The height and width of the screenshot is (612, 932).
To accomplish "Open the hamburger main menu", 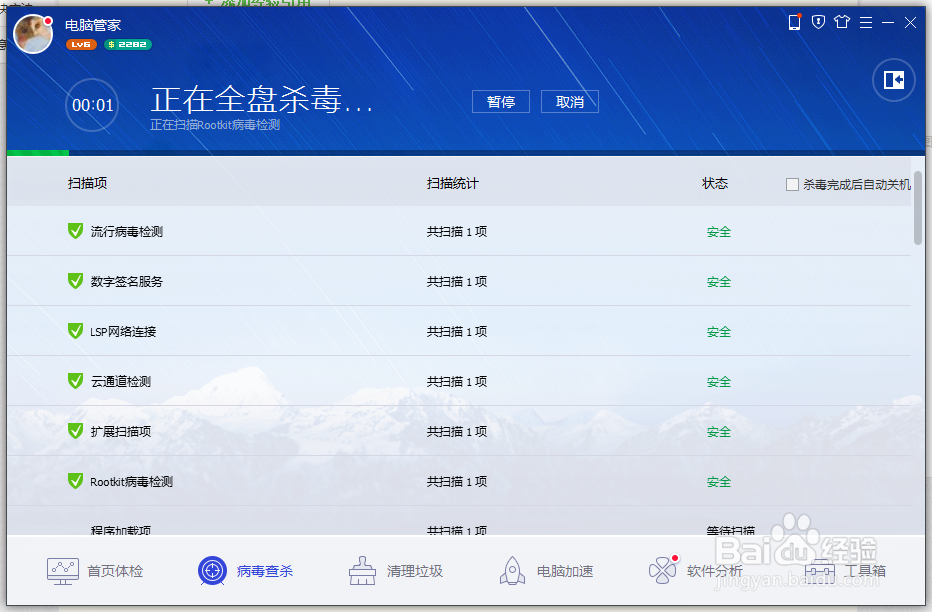I will (865, 21).
